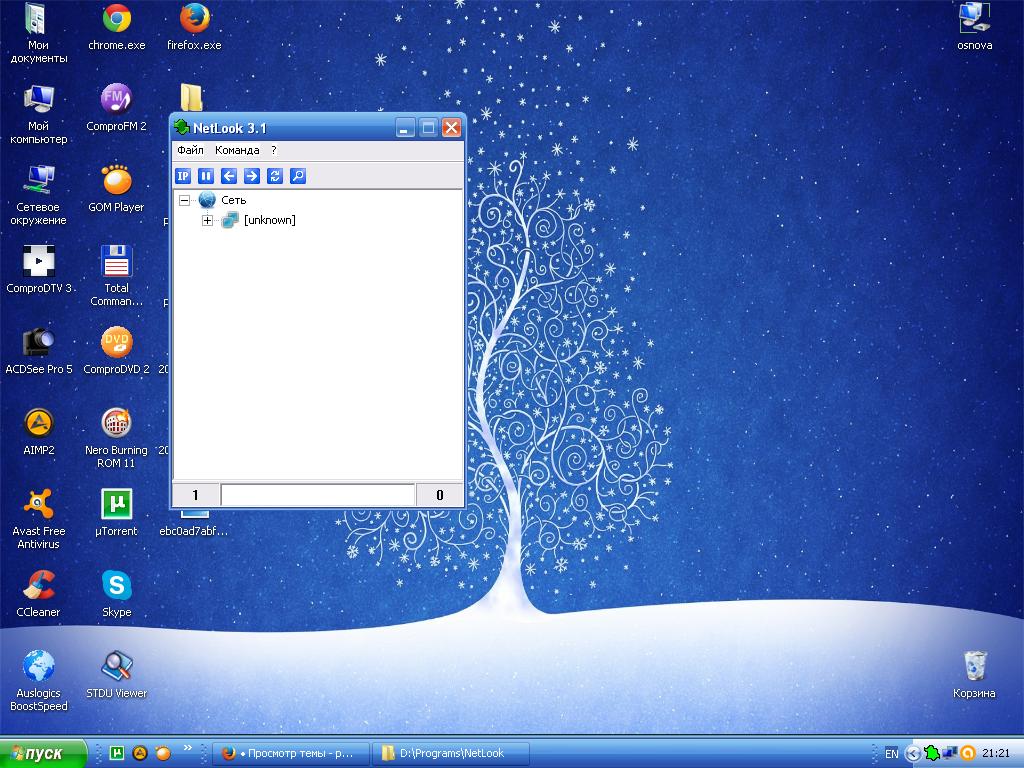Click the right arrow toolbar icon
This screenshot has width=1024, height=768.
pos(252,176)
